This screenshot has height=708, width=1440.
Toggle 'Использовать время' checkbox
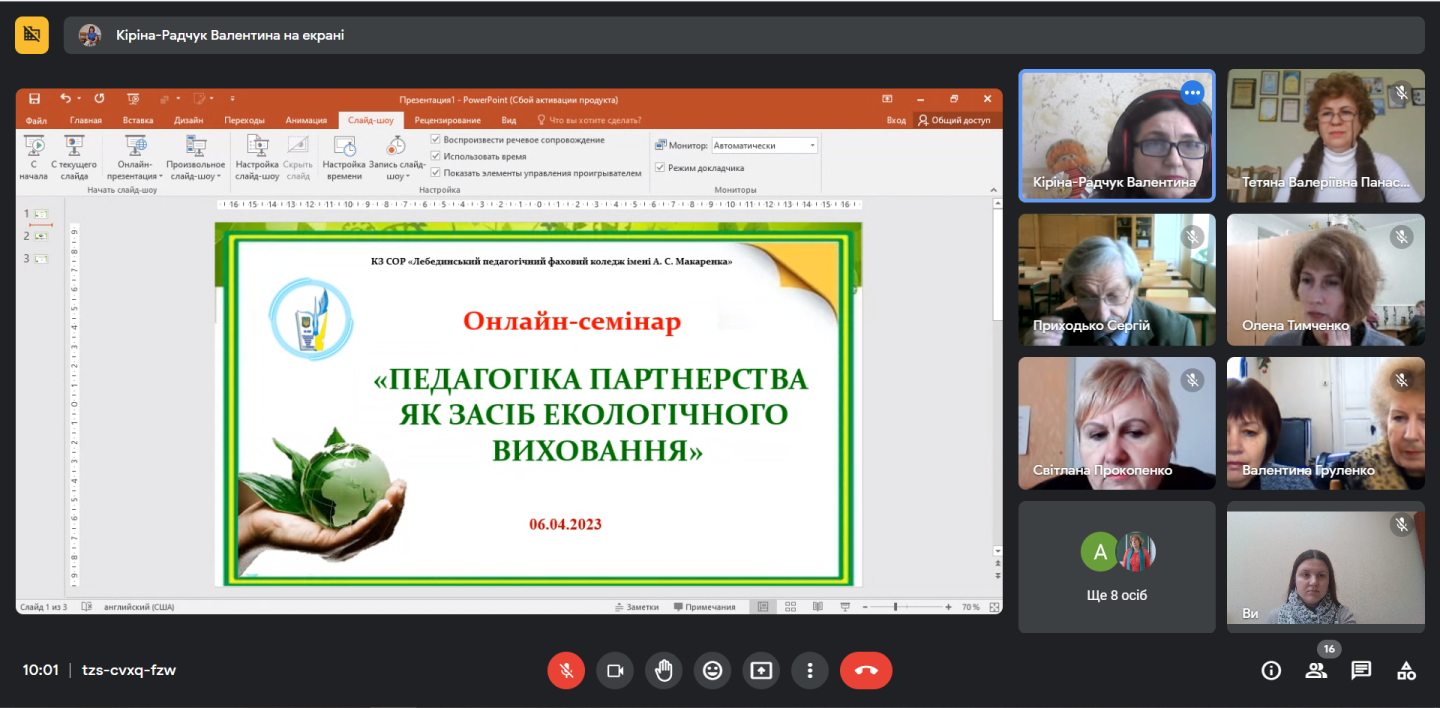click(435, 156)
